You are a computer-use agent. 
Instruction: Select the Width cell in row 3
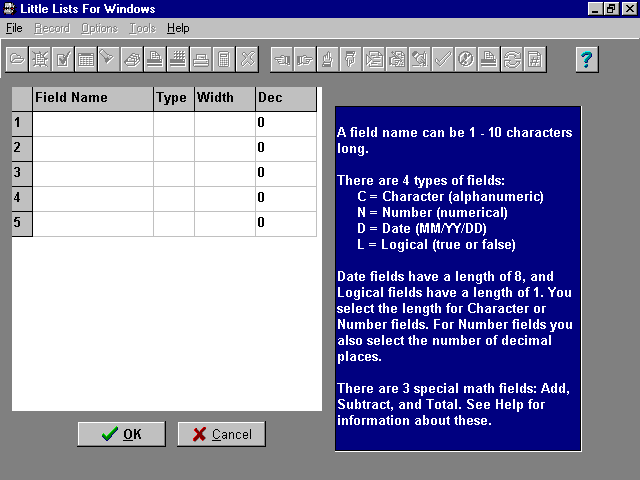[224, 173]
